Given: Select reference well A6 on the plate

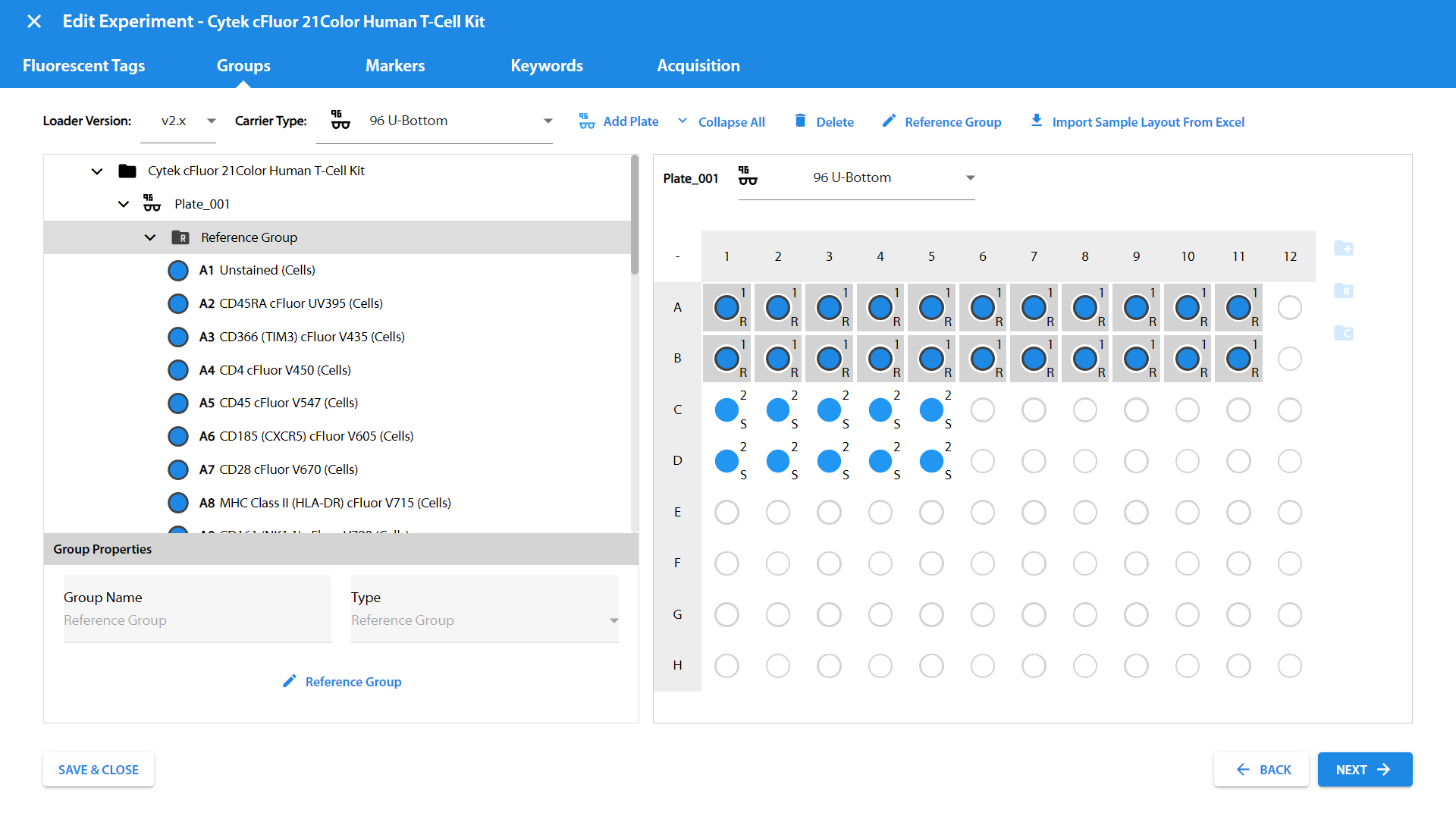Looking at the screenshot, I should (983, 307).
